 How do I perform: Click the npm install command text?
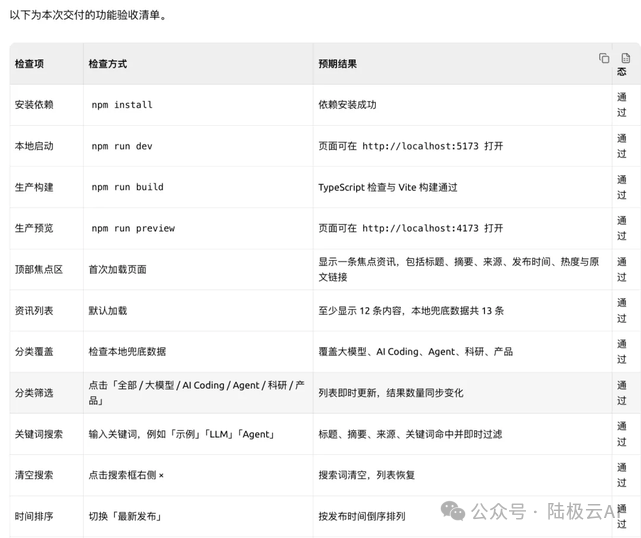tap(122, 105)
